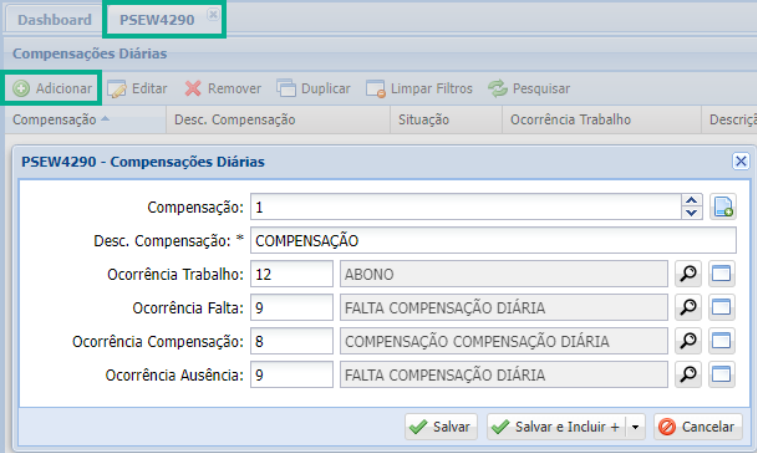Click the Desc. Compensação text field
757x453 pixels.
(x=492, y=241)
